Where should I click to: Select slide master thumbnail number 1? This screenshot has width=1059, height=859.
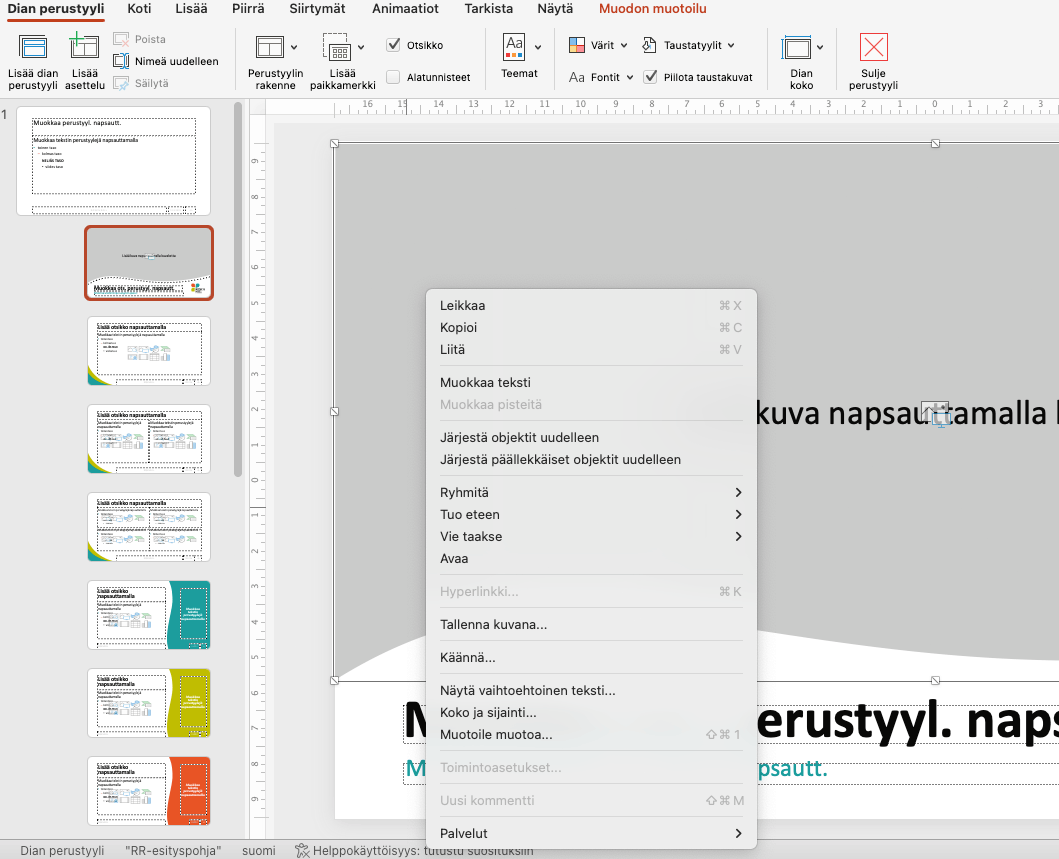pyautogui.click(x=113, y=161)
